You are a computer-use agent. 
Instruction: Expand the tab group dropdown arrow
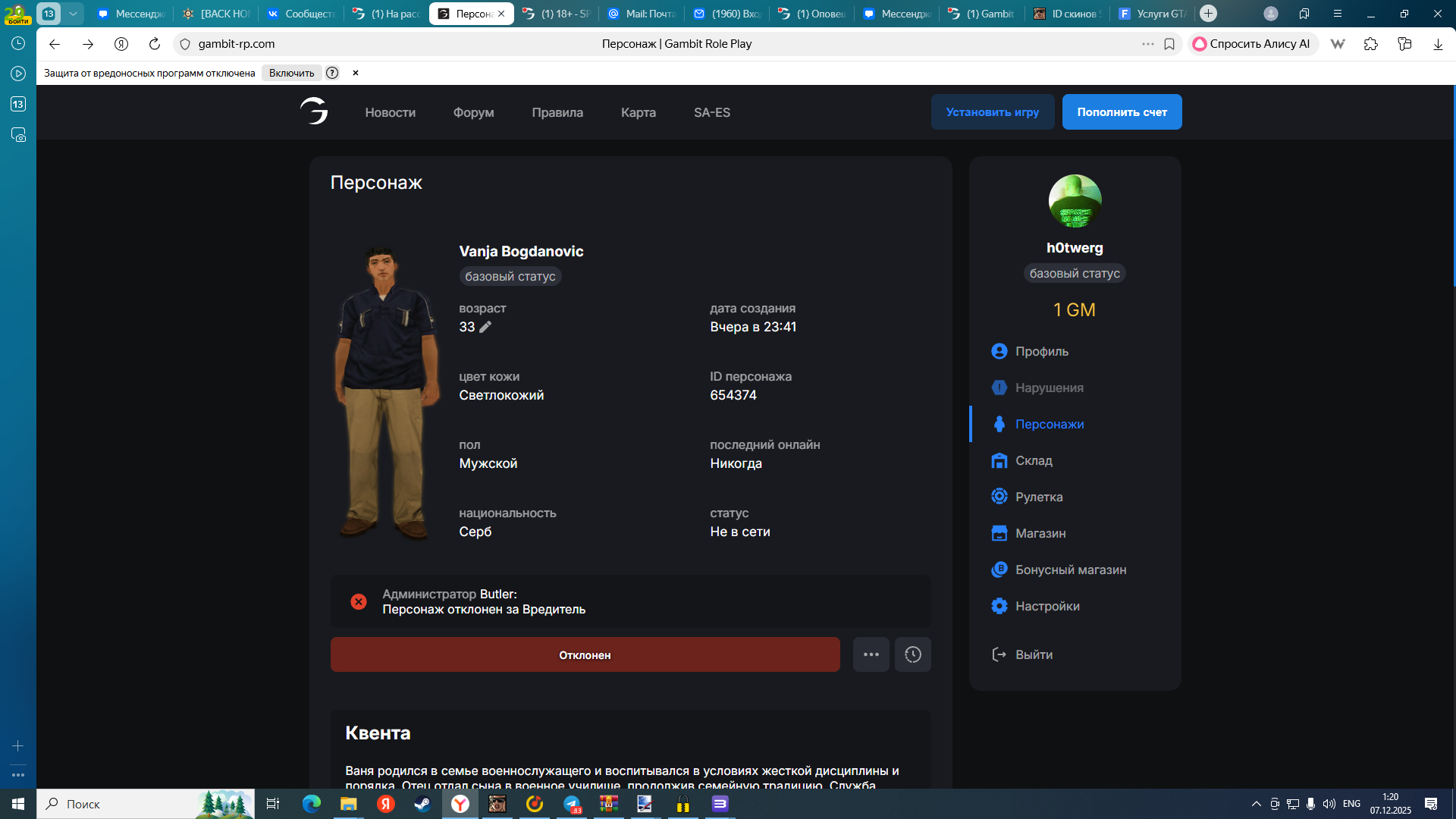(x=73, y=14)
